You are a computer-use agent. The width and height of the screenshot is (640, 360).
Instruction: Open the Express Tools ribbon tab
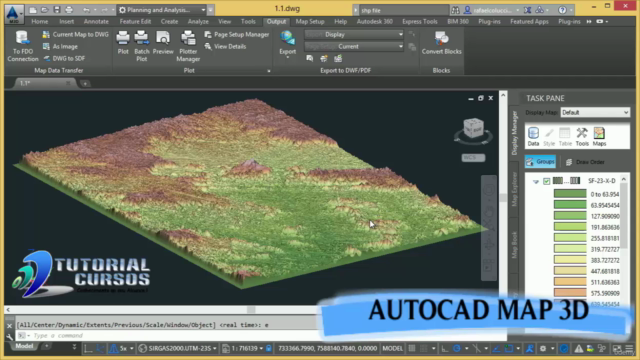coord(420,21)
